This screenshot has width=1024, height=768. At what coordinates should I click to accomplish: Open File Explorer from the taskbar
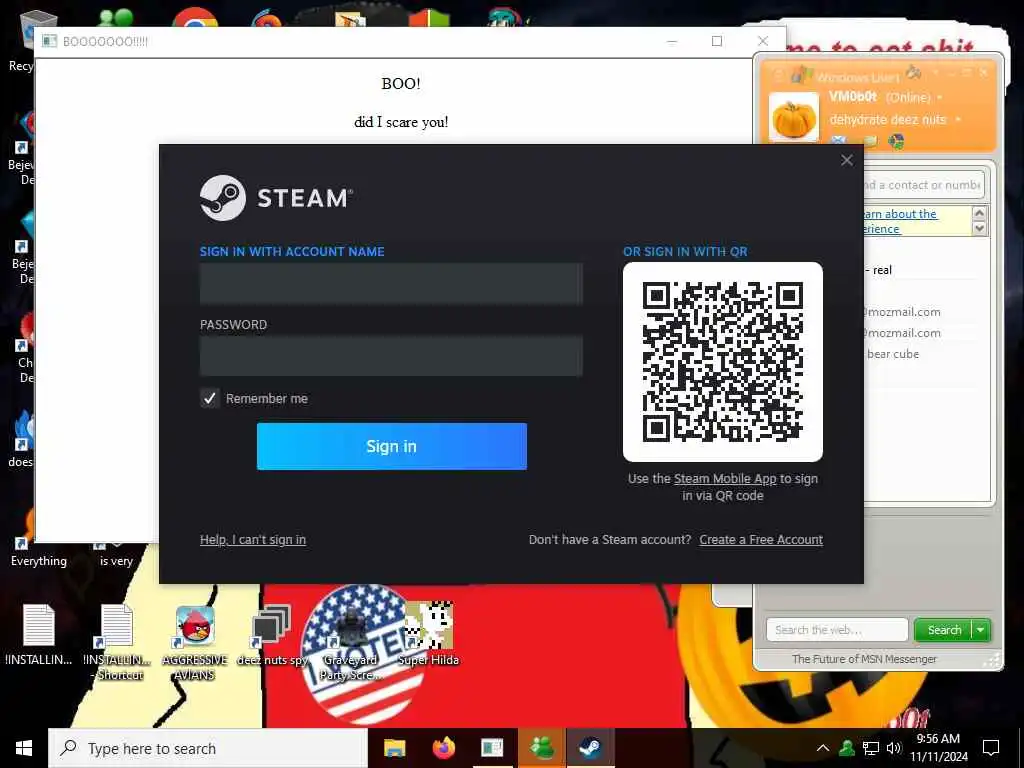394,748
